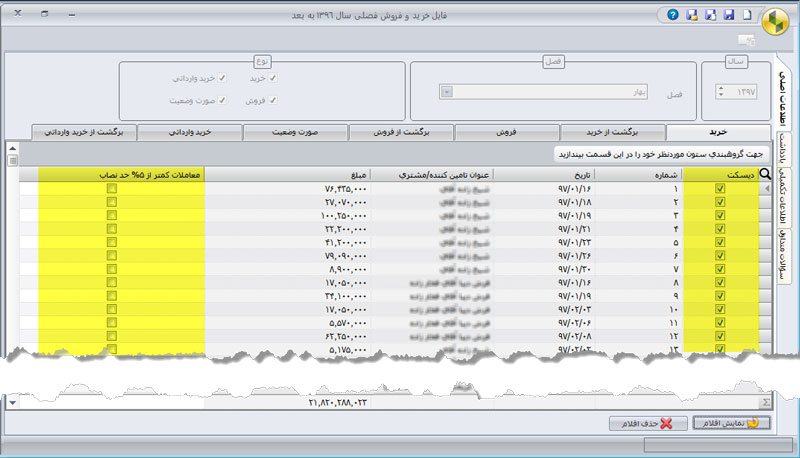This screenshot has width=800, height=458.
Task: Select date cell ۹۷/۰۲/۰۸
Action: (544, 336)
